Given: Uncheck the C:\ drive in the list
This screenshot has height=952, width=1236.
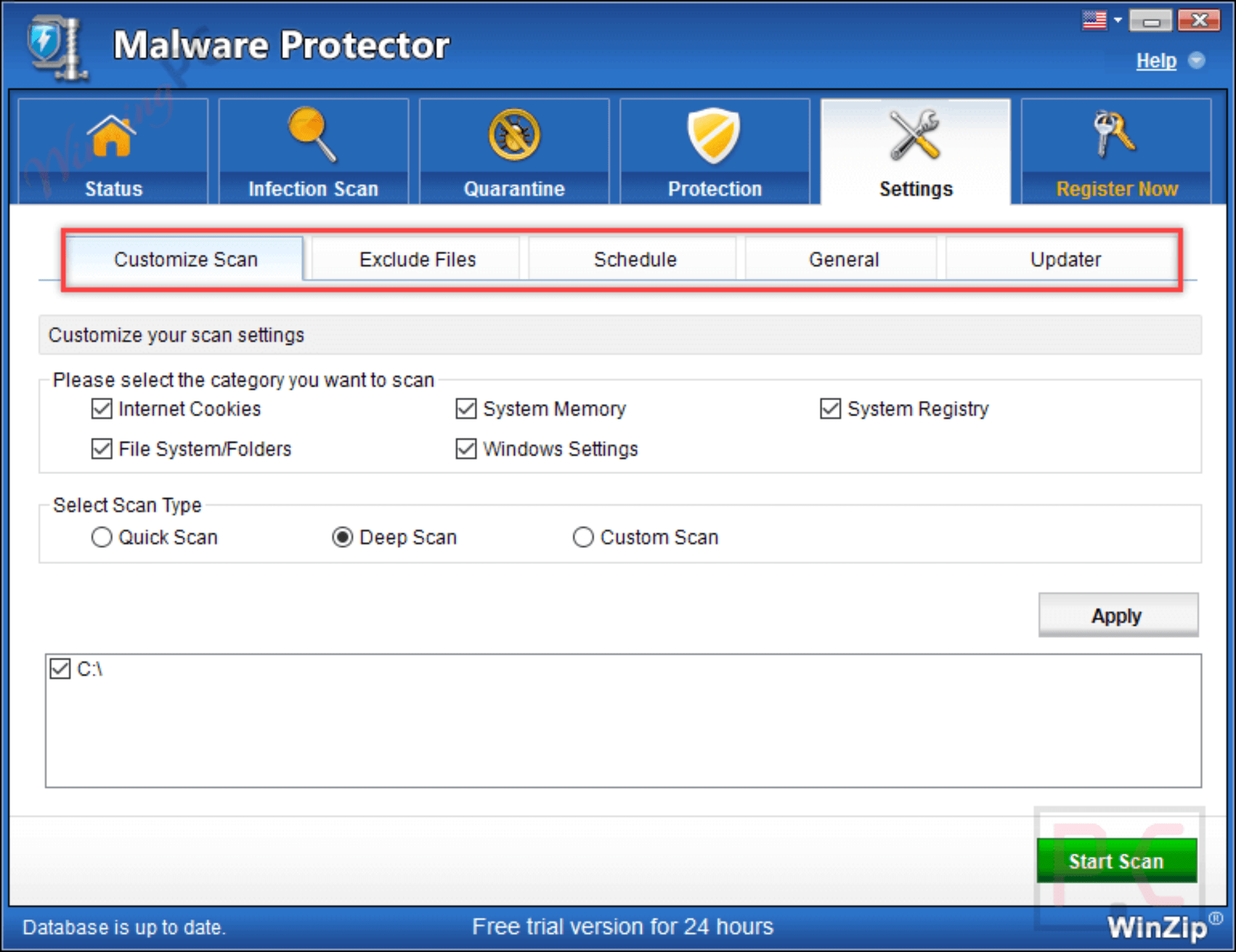Looking at the screenshot, I should pos(60,669).
